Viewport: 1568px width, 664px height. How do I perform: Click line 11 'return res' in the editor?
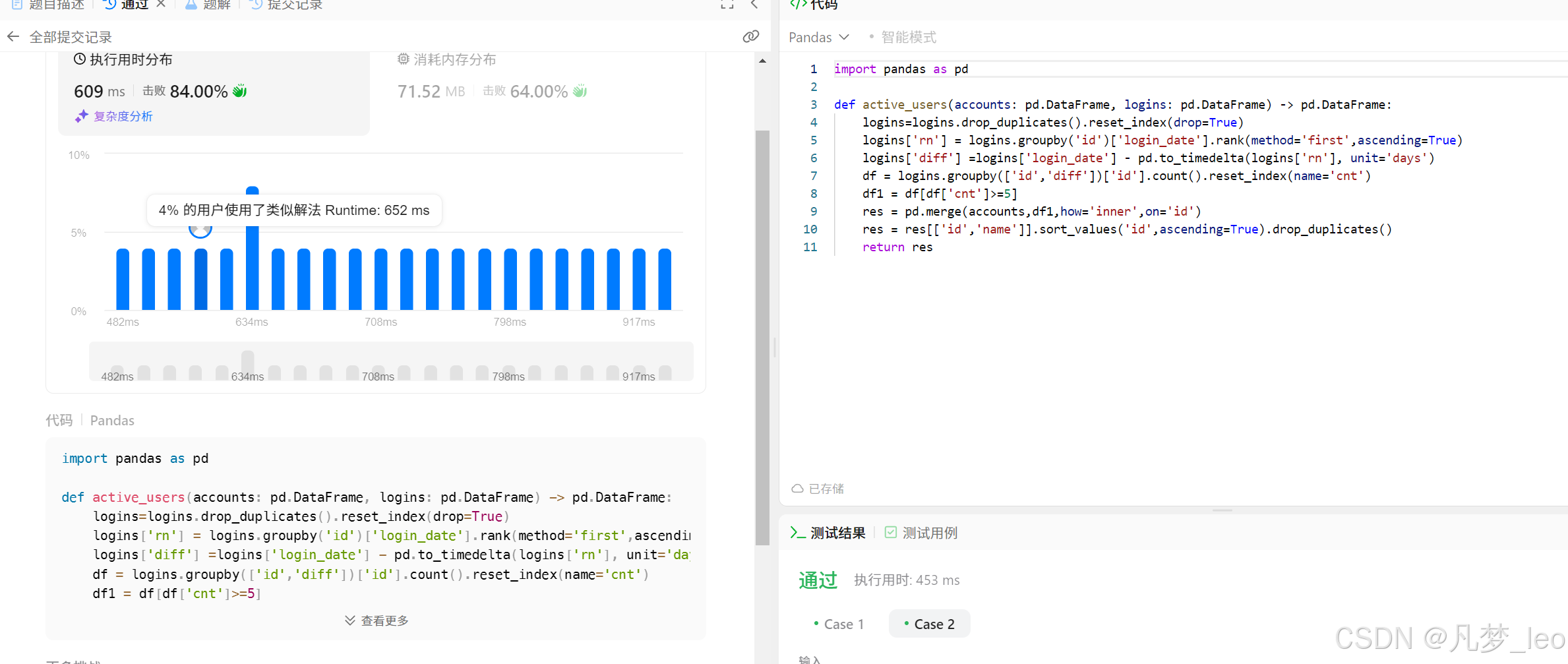coord(897,247)
